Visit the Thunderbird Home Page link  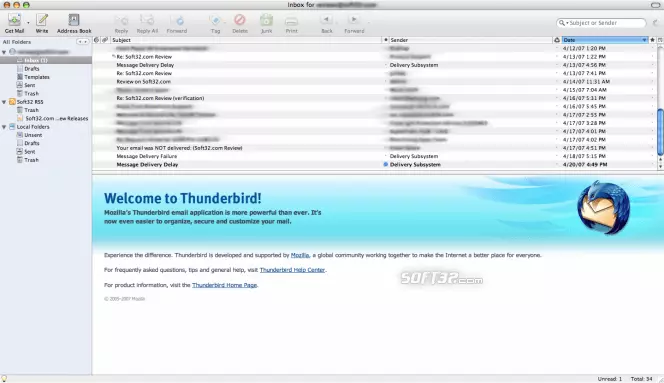[x=224, y=285]
